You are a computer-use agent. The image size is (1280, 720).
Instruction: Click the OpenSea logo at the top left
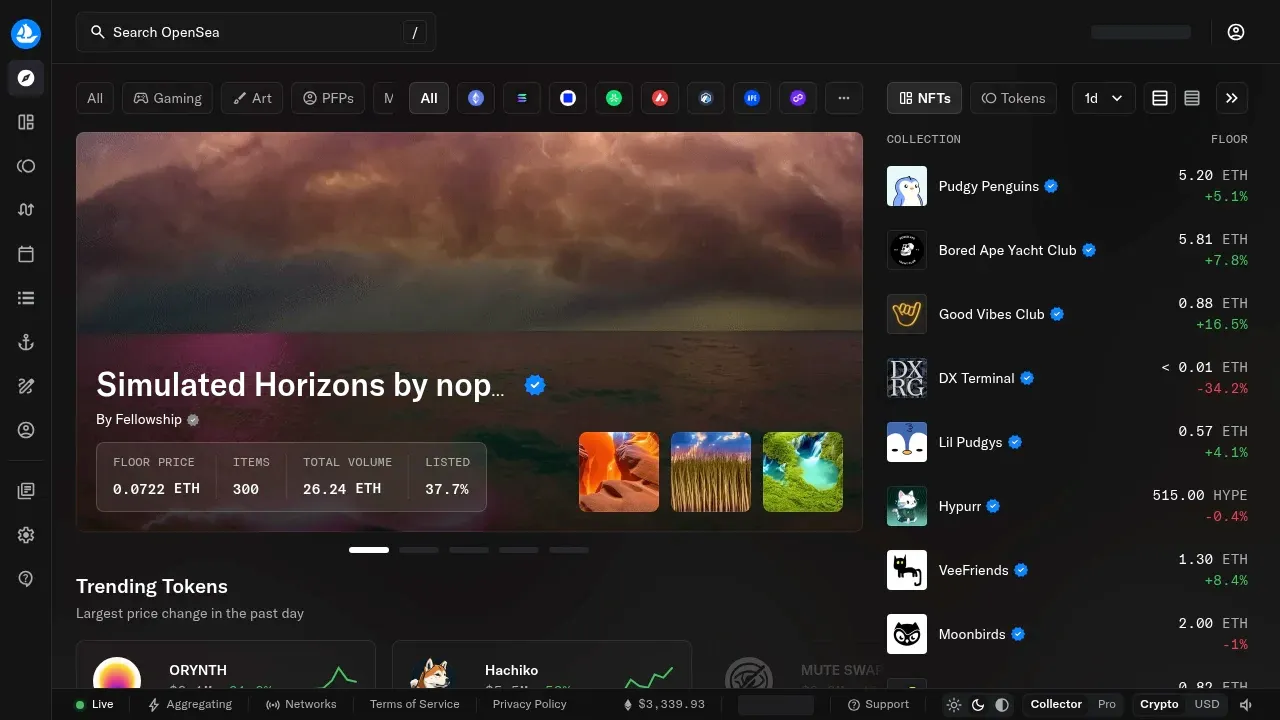26,33
